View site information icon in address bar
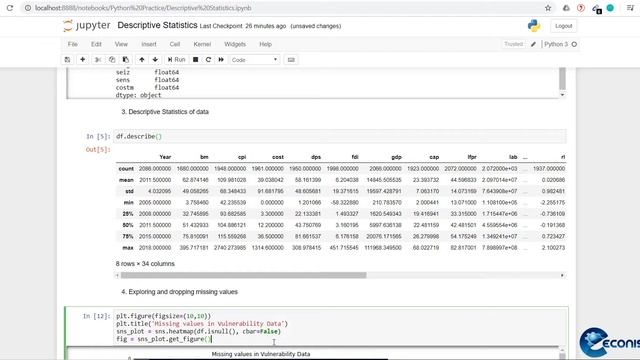Image resolution: width=640 pixels, height=360 pixels. 28,8
